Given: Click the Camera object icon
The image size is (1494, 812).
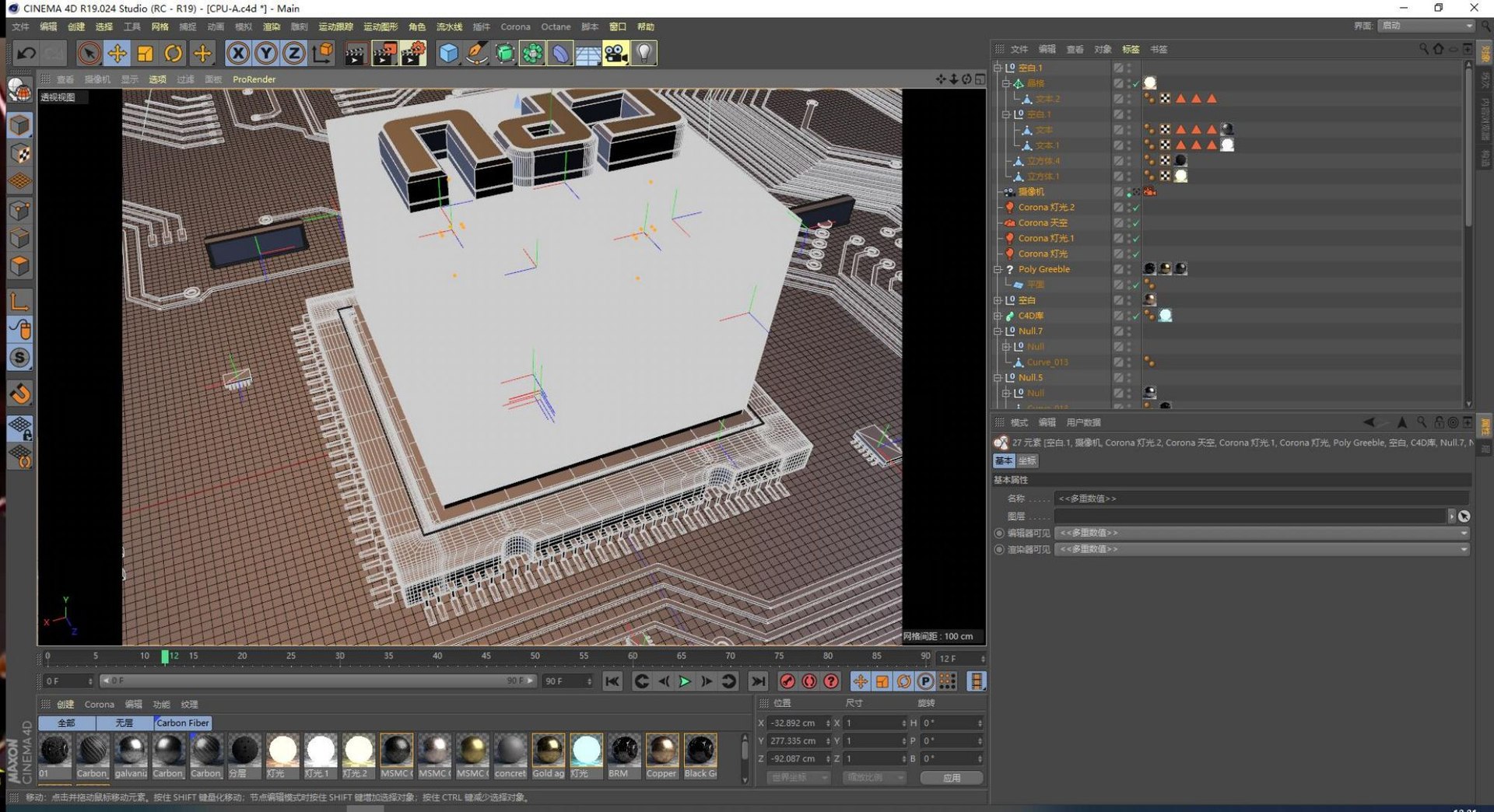Looking at the screenshot, I should [x=615, y=53].
